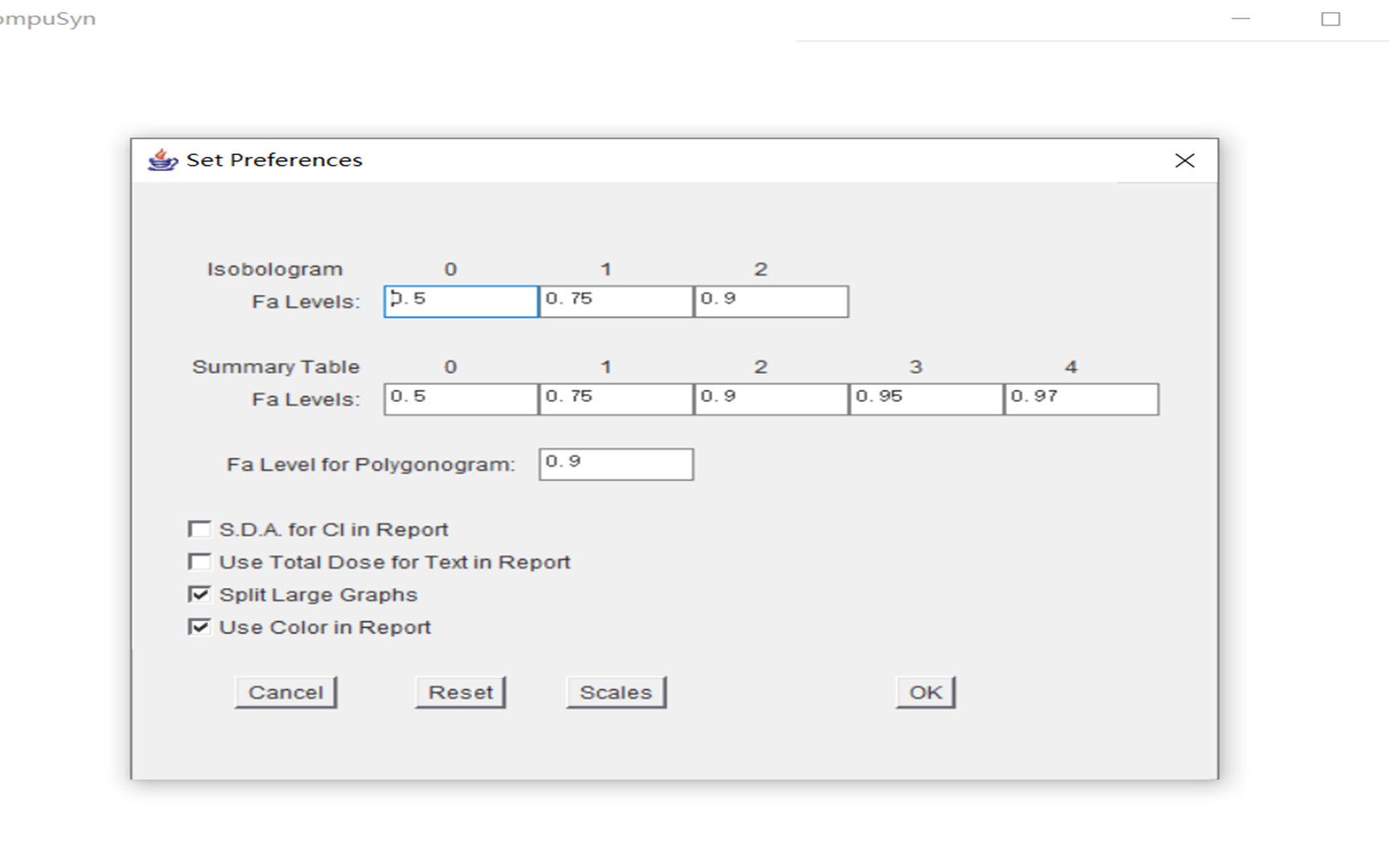The height and width of the screenshot is (868, 1389).
Task: Focus Isobologram Fa Level 0 field
Action: coord(461,301)
